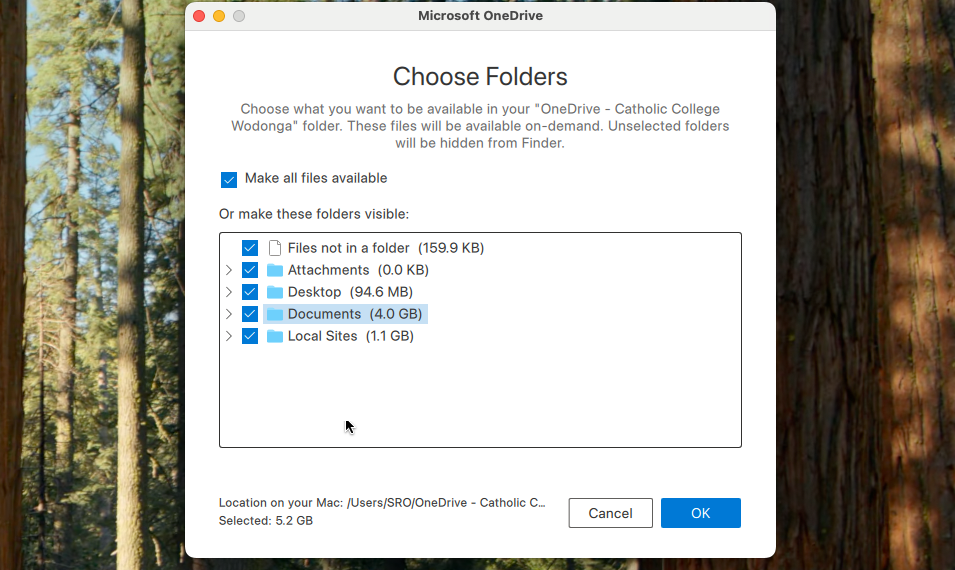The width and height of the screenshot is (955, 570).
Task: Click the Documents folder icon
Action: click(x=275, y=314)
